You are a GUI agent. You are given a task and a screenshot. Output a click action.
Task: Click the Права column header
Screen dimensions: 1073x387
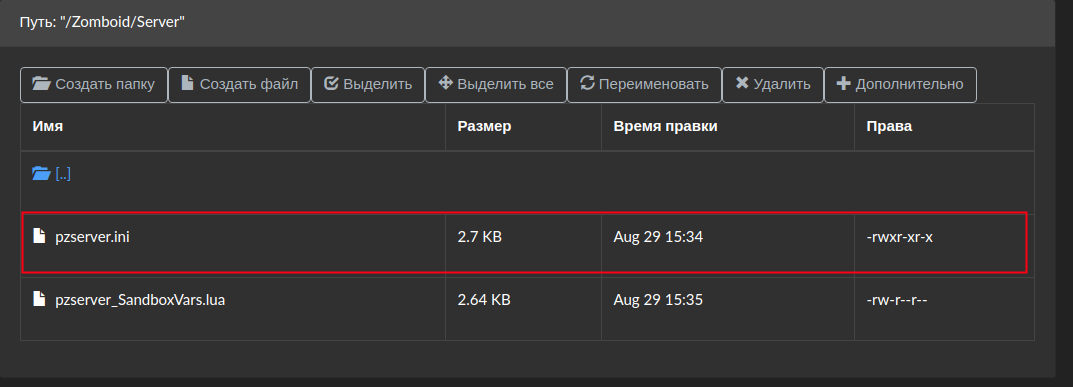pyautogui.click(x=889, y=126)
